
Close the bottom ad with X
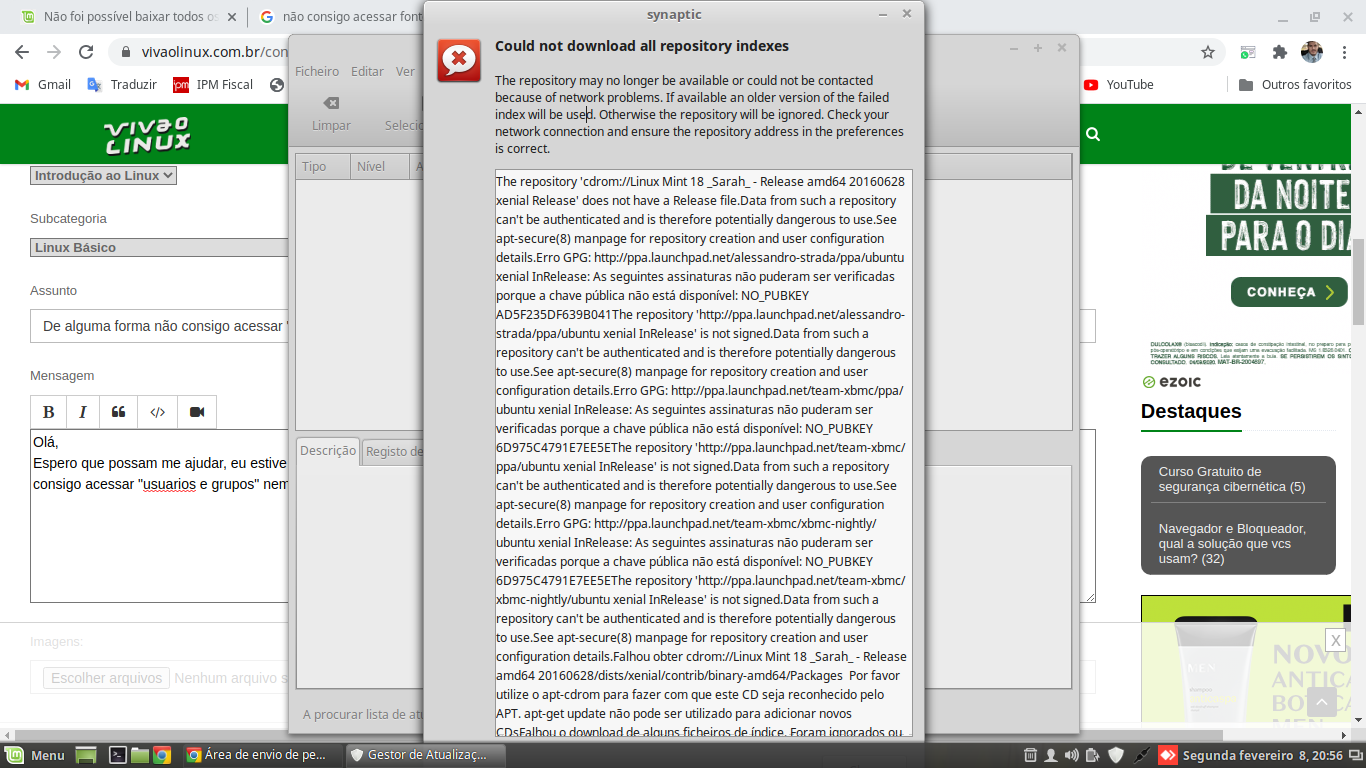[x=1335, y=640]
